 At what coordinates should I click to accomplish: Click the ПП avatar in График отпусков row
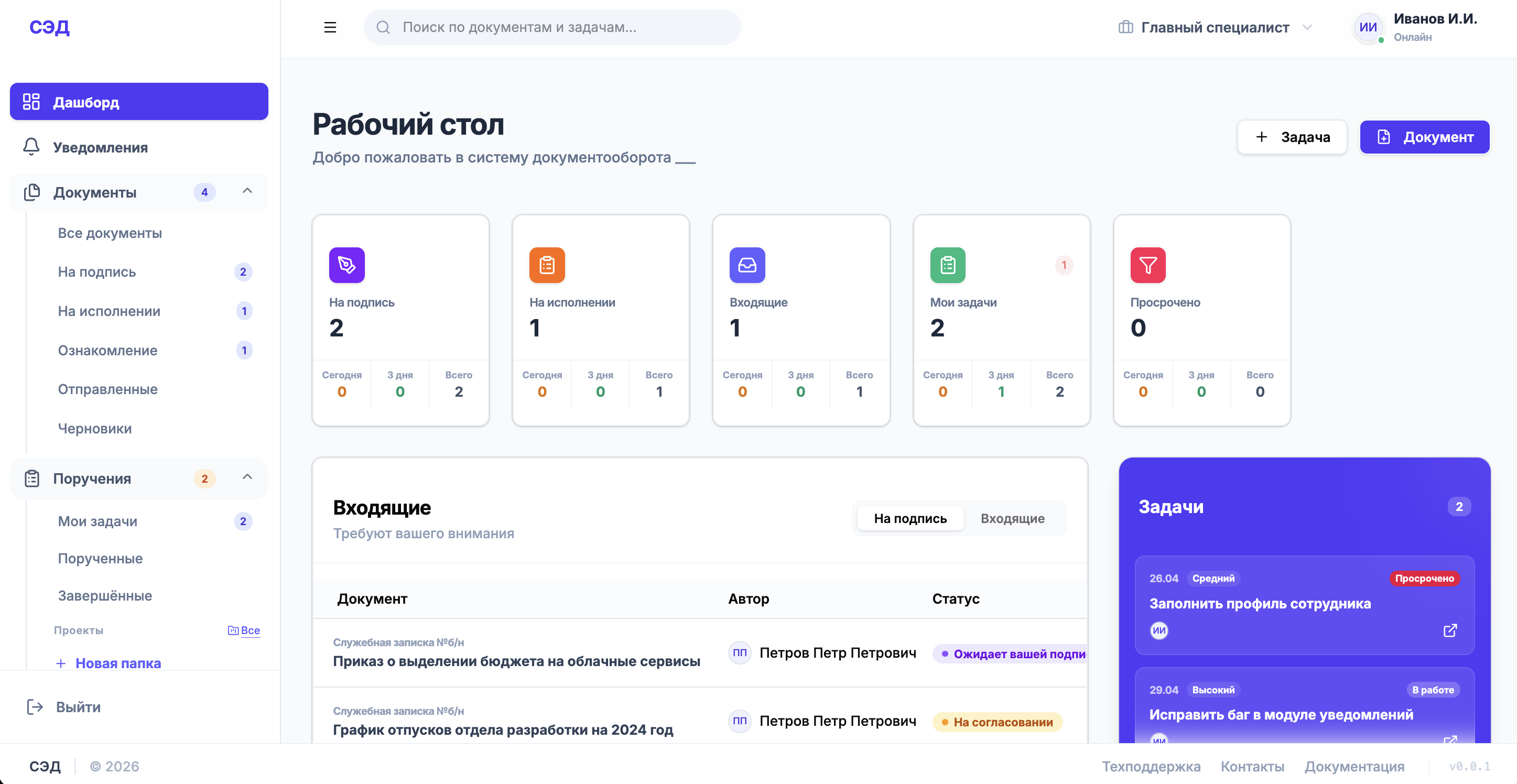739,721
